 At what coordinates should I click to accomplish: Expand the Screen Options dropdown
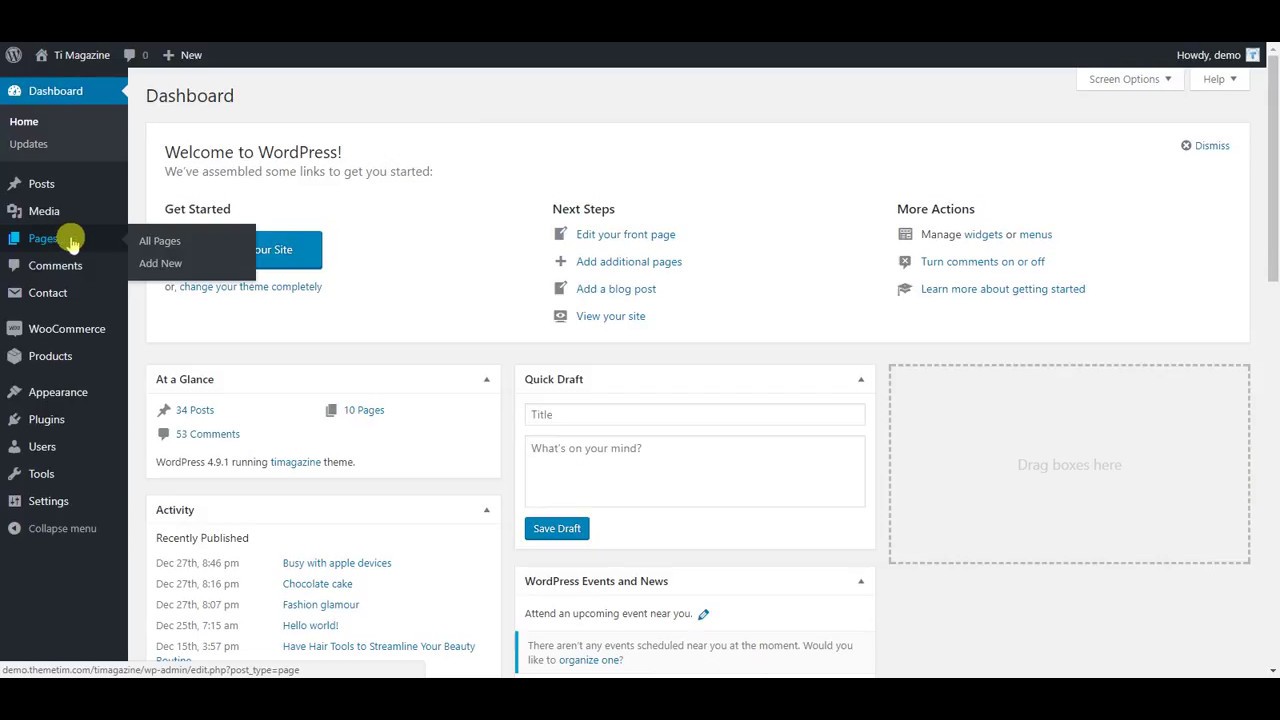click(1131, 79)
